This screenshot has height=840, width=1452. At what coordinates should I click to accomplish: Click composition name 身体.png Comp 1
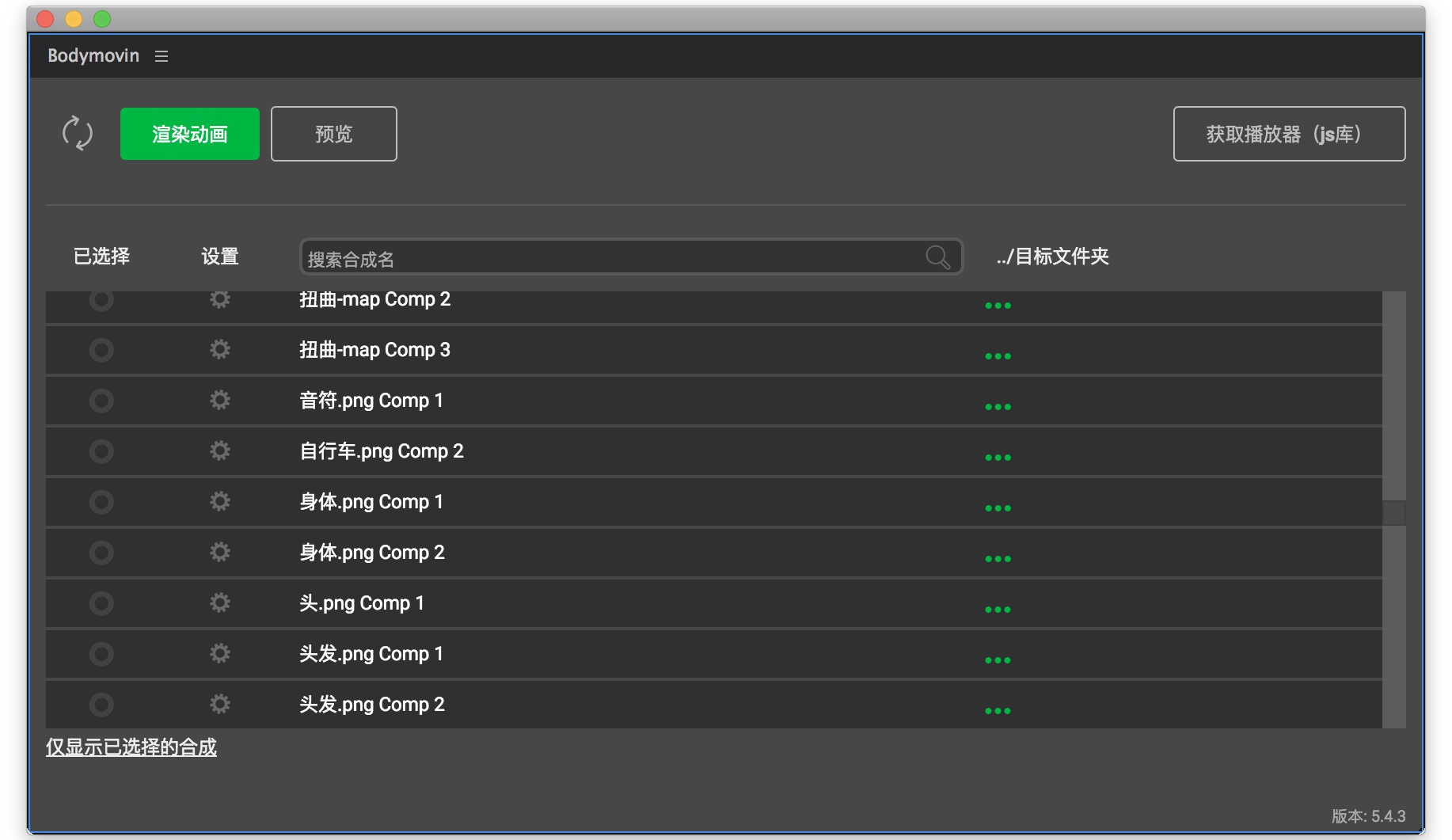pos(371,502)
